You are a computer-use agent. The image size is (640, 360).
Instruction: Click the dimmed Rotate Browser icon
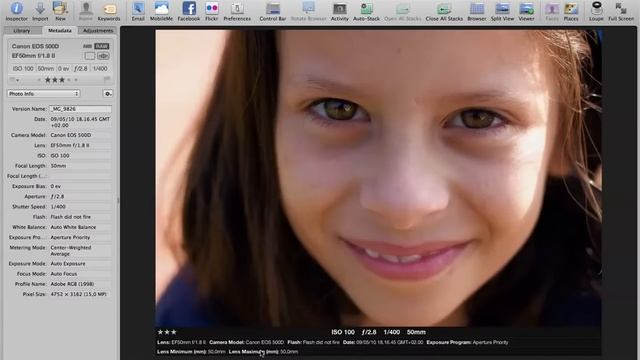309,8
